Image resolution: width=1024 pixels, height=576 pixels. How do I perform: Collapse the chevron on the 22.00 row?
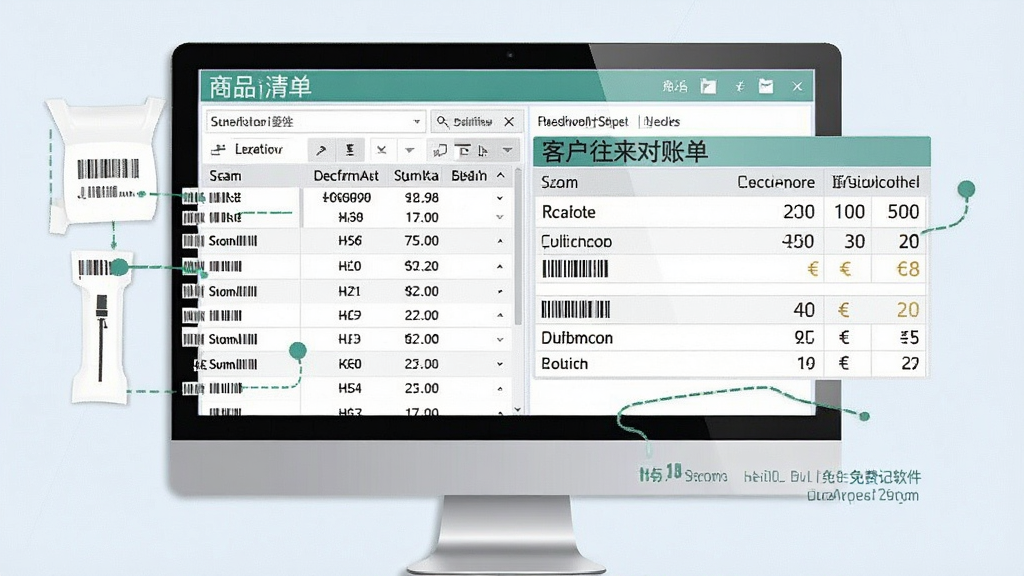(500, 315)
